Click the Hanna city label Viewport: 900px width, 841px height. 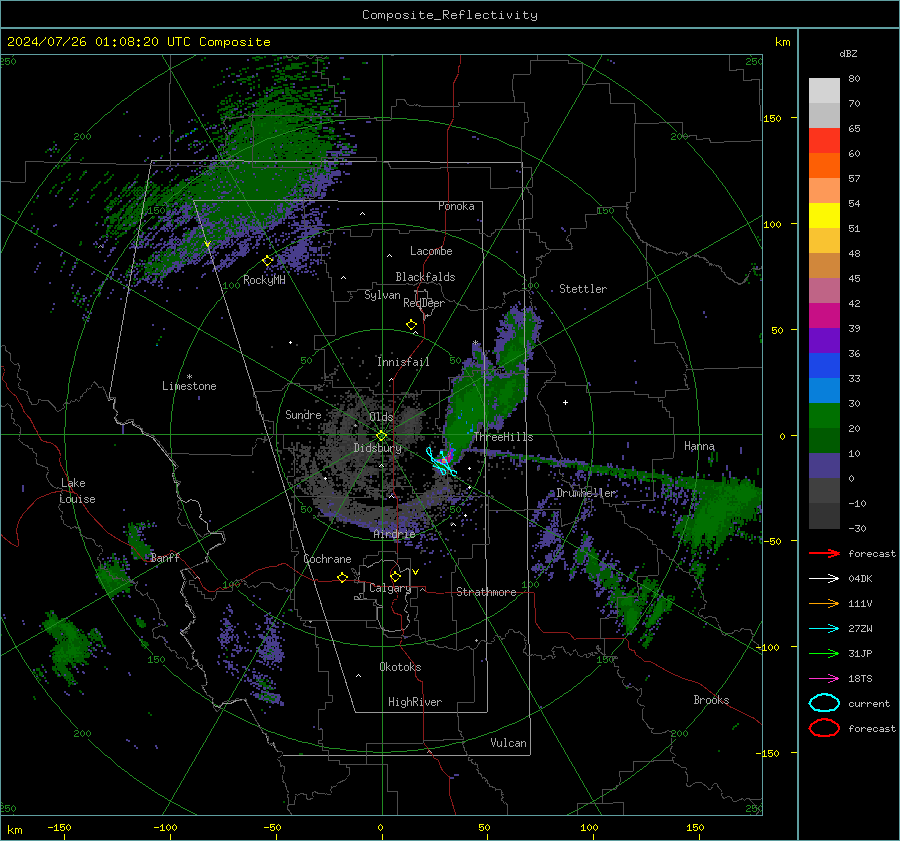(x=699, y=446)
